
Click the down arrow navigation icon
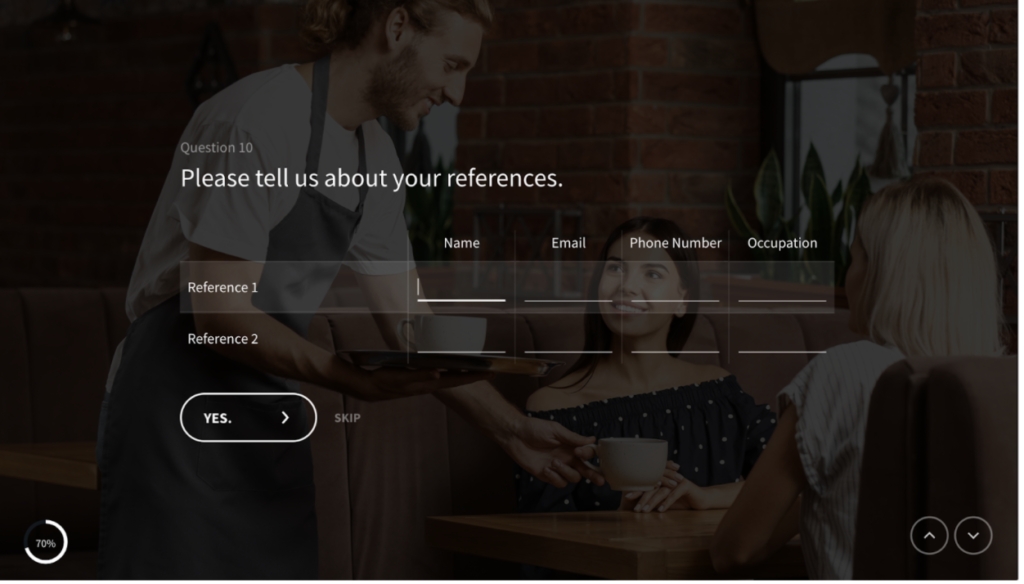click(x=978, y=538)
